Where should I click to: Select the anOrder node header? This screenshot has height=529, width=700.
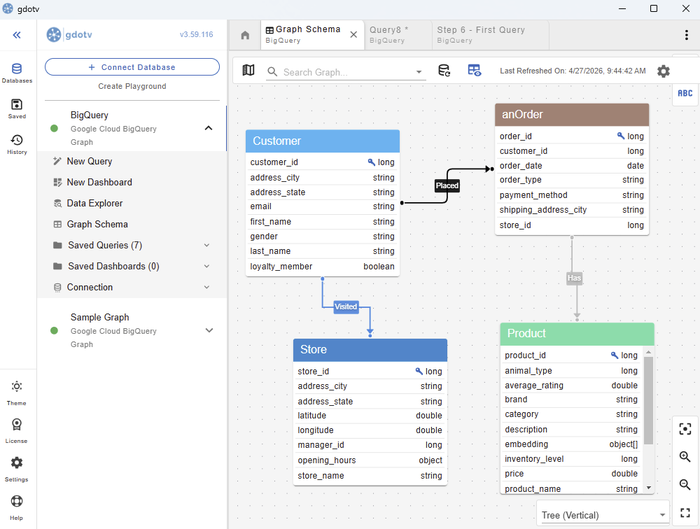point(571,115)
